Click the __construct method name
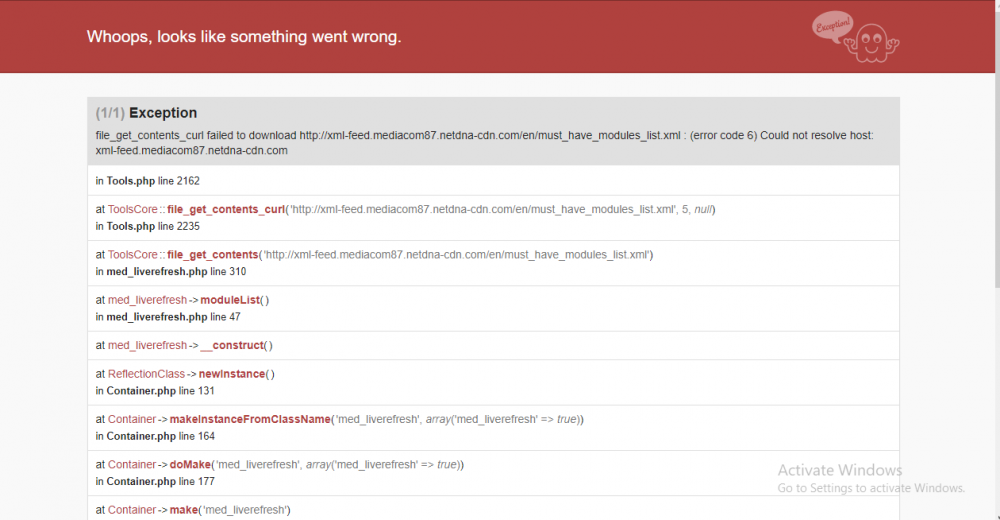Screen dimensions: 1000x520 pyautogui.click(x=232, y=345)
